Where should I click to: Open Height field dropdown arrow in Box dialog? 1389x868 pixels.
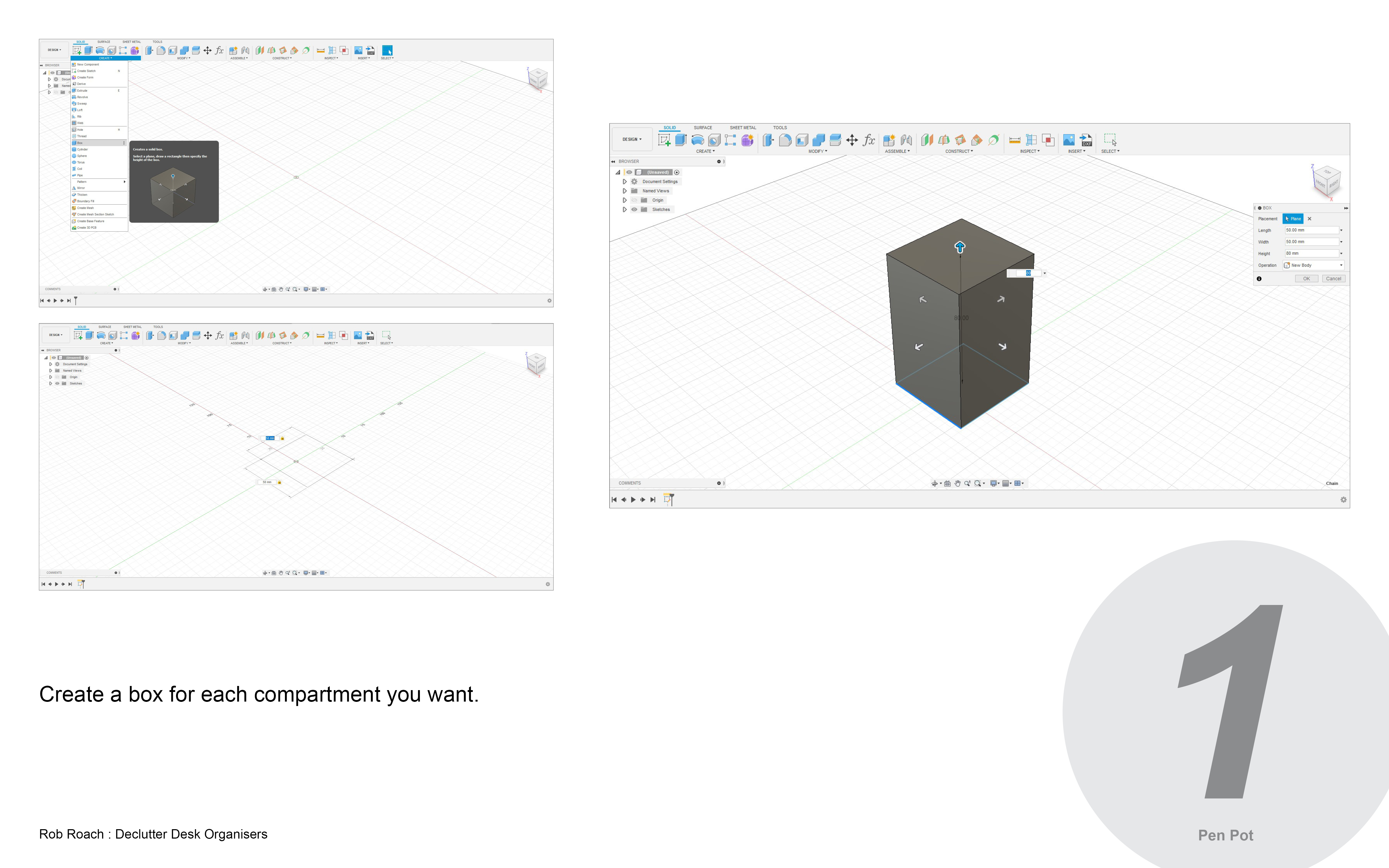[1341, 254]
